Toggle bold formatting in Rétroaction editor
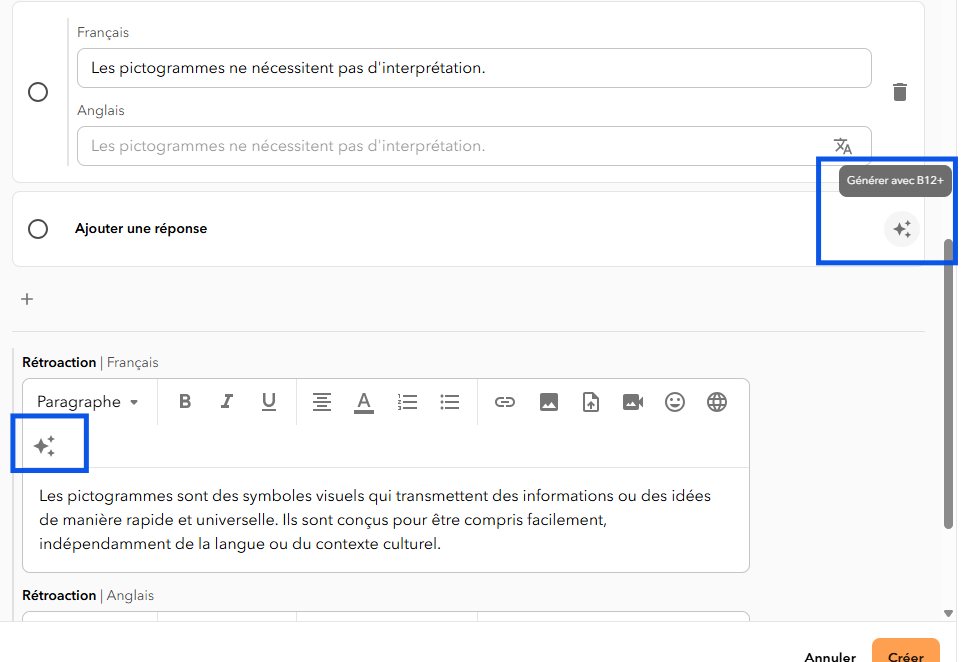 (x=185, y=402)
